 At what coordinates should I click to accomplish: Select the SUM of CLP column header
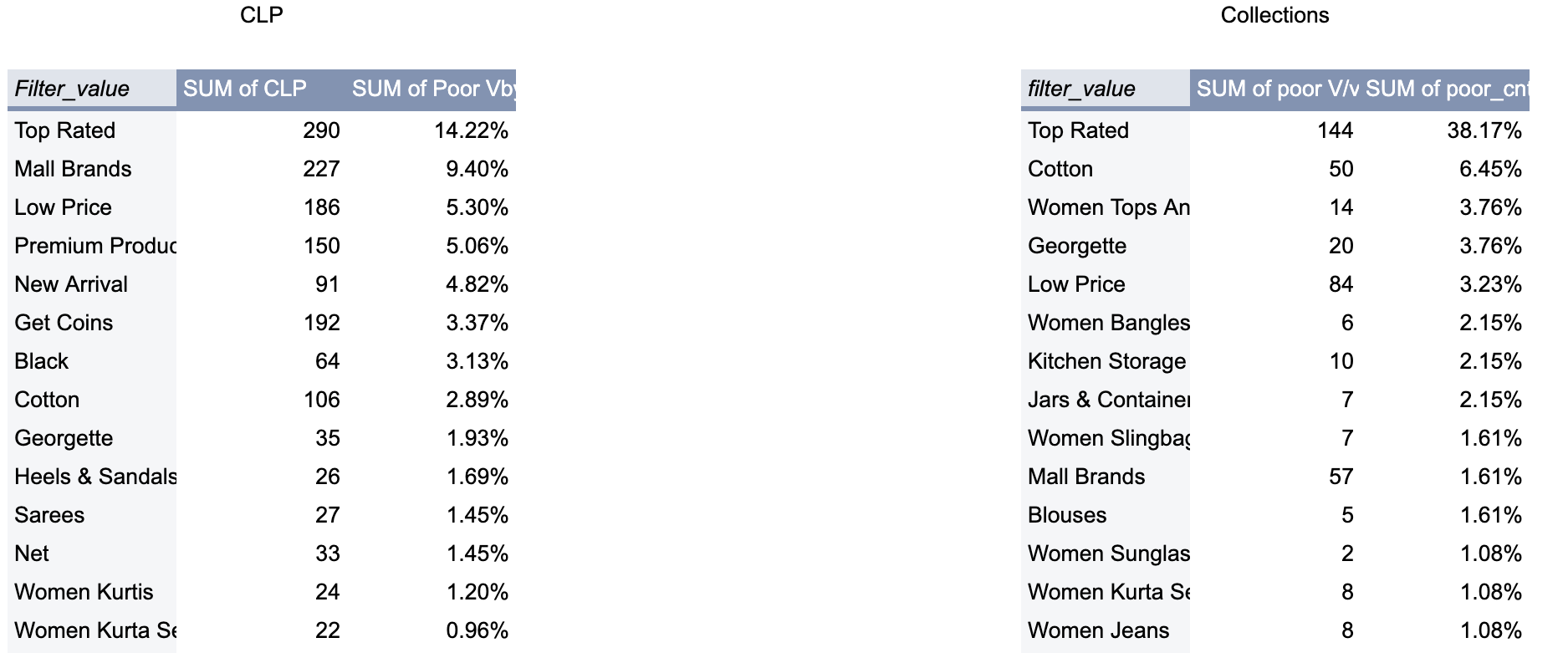[x=245, y=89]
